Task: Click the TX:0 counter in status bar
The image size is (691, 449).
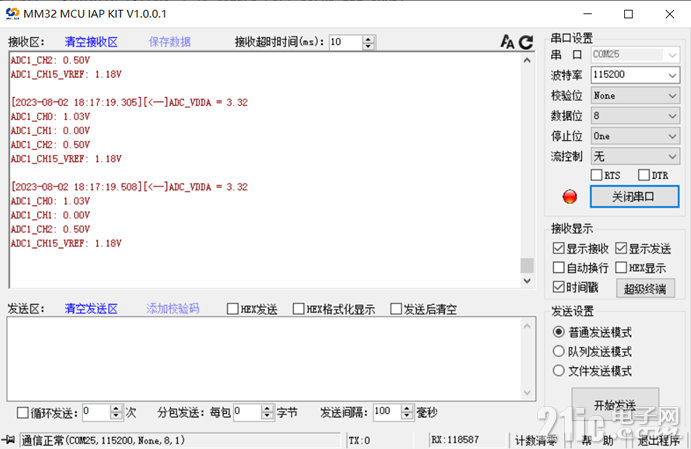Action: tap(359, 440)
